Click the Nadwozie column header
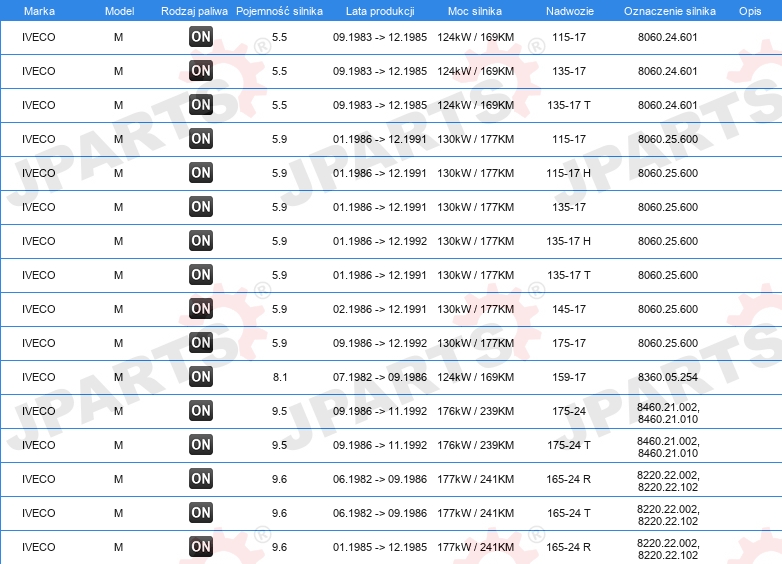This screenshot has height=564, width=782. point(570,11)
